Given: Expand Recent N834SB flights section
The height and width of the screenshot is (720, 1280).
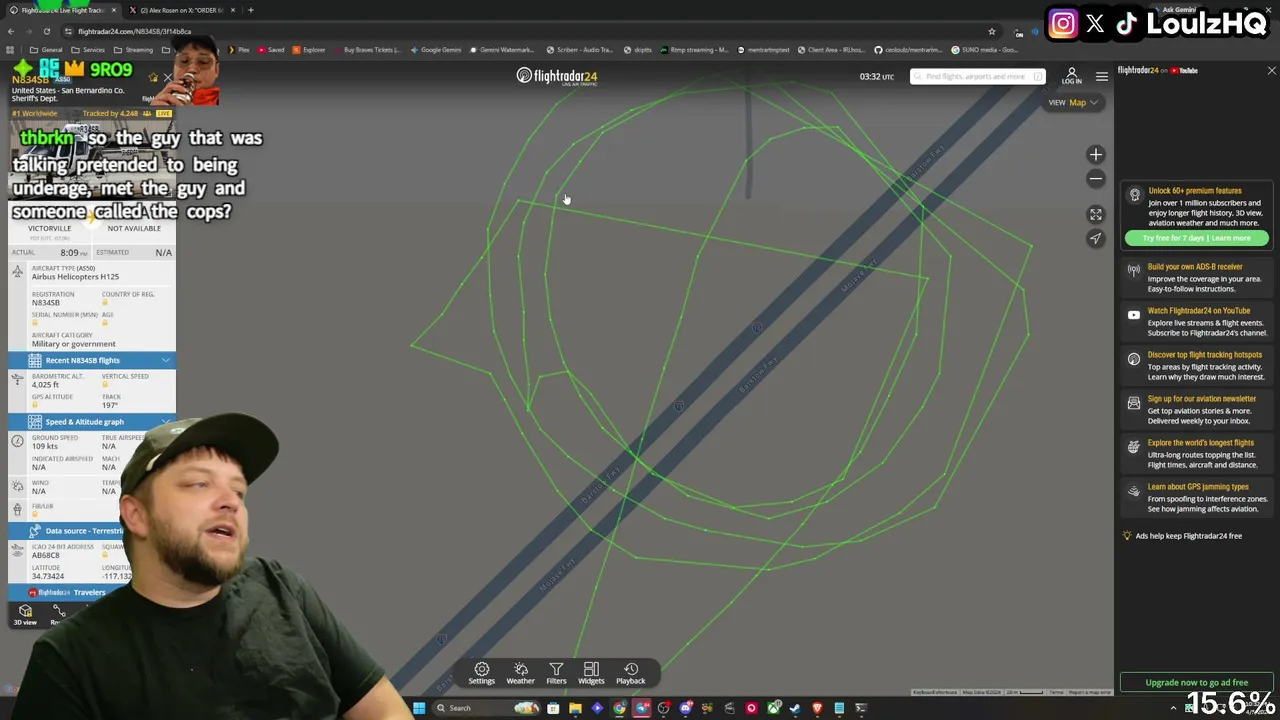Looking at the screenshot, I should [92, 360].
